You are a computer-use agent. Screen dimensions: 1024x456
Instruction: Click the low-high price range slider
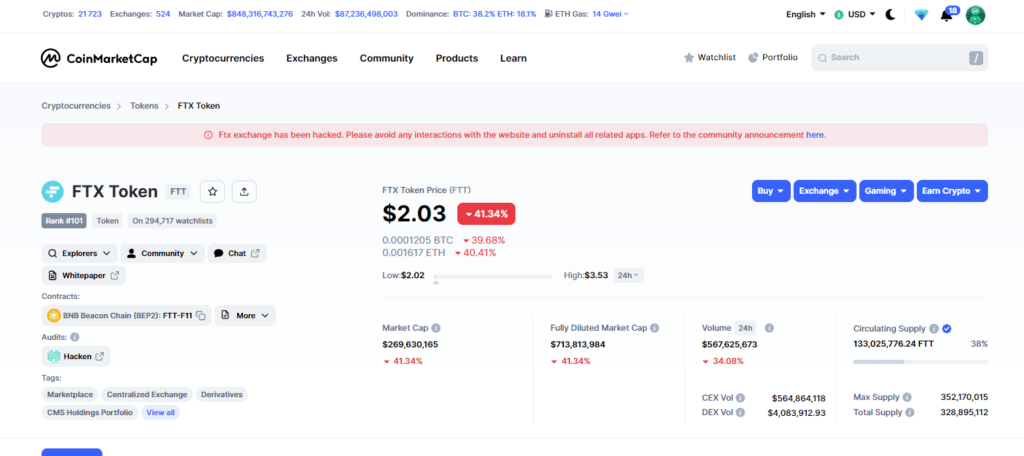pyautogui.click(x=493, y=276)
